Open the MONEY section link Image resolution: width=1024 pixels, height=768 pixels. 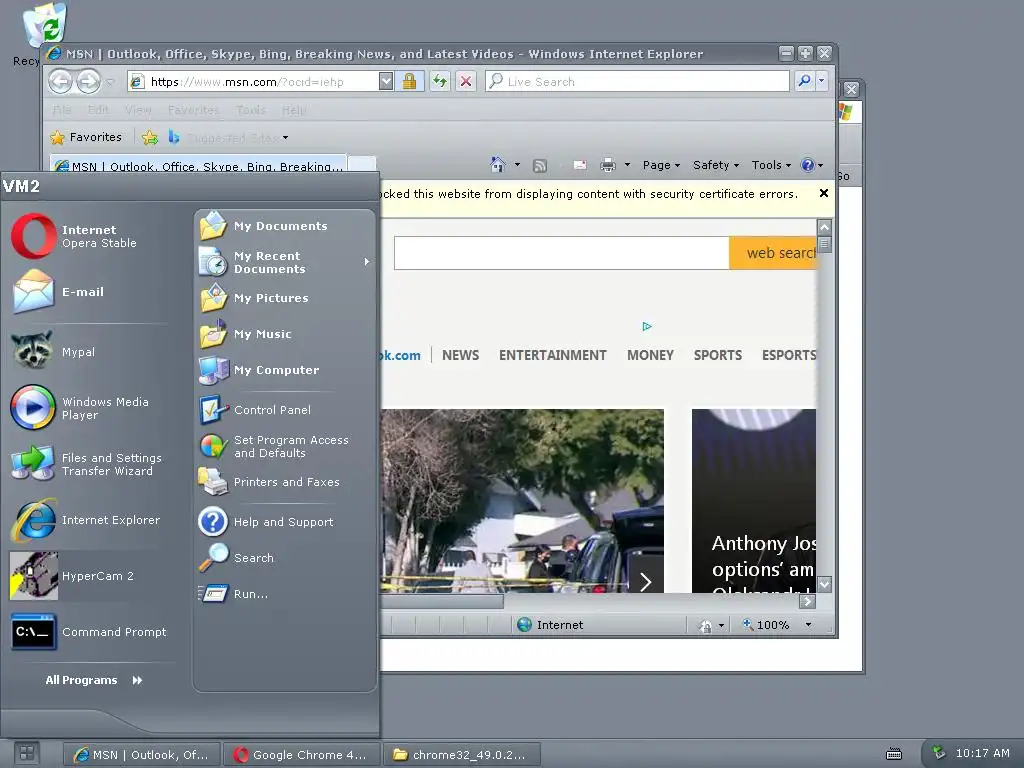pos(650,355)
